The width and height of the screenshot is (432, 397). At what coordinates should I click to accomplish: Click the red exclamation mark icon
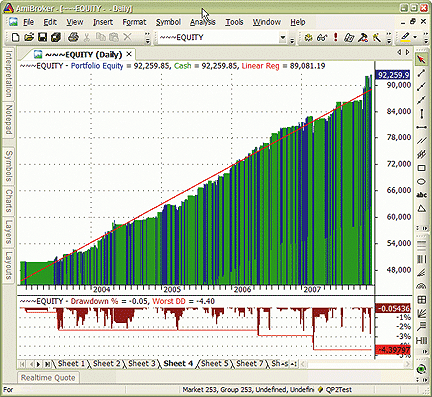(336, 37)
